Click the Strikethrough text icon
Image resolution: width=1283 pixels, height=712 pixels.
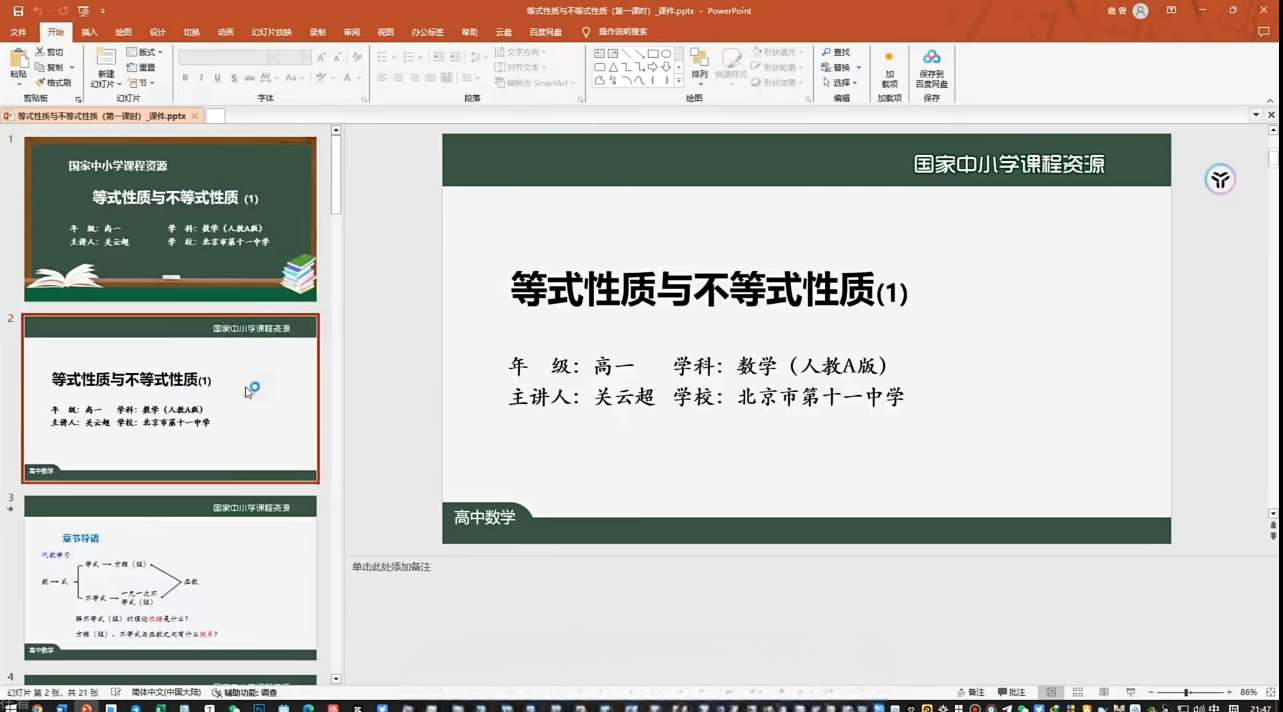click(251, 76)
